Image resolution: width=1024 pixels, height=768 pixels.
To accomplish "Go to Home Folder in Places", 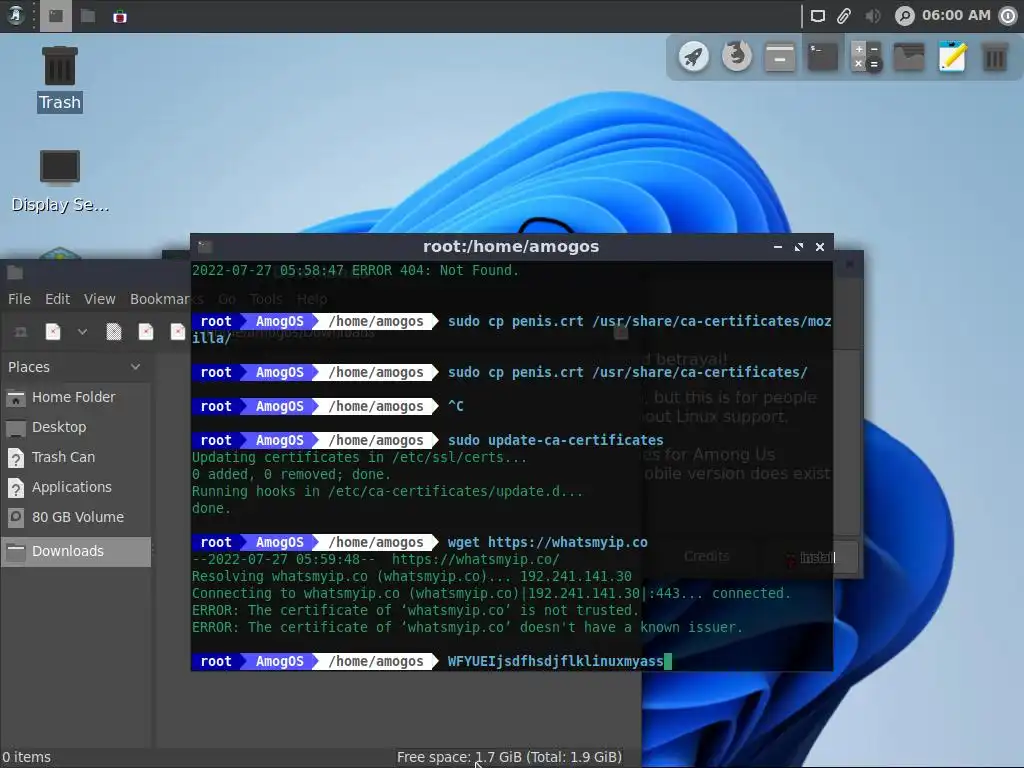I will coord(76,397).
